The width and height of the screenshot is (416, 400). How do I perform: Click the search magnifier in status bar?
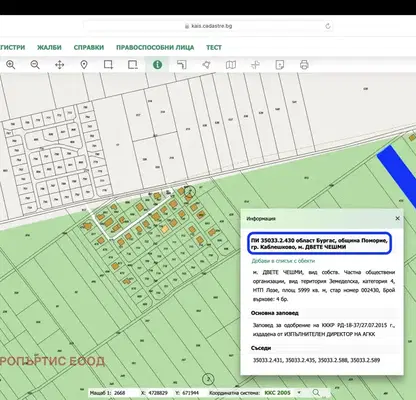tap(316, 393)
